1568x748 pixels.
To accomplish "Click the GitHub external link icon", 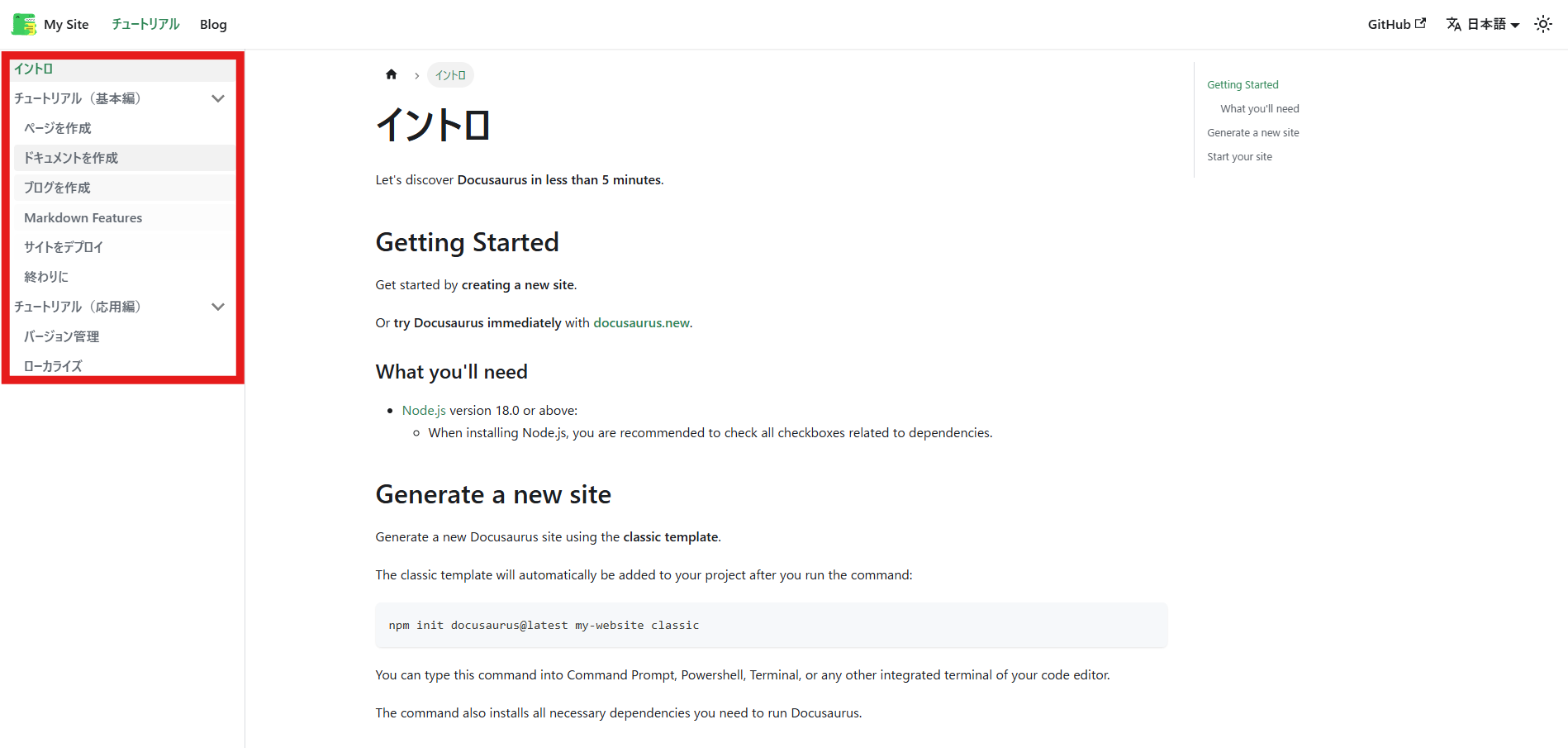I will click(1420, 23).
